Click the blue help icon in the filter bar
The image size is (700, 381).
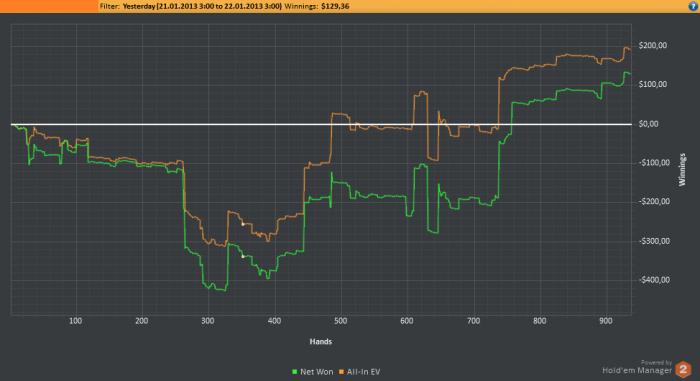tap(693, 6)
